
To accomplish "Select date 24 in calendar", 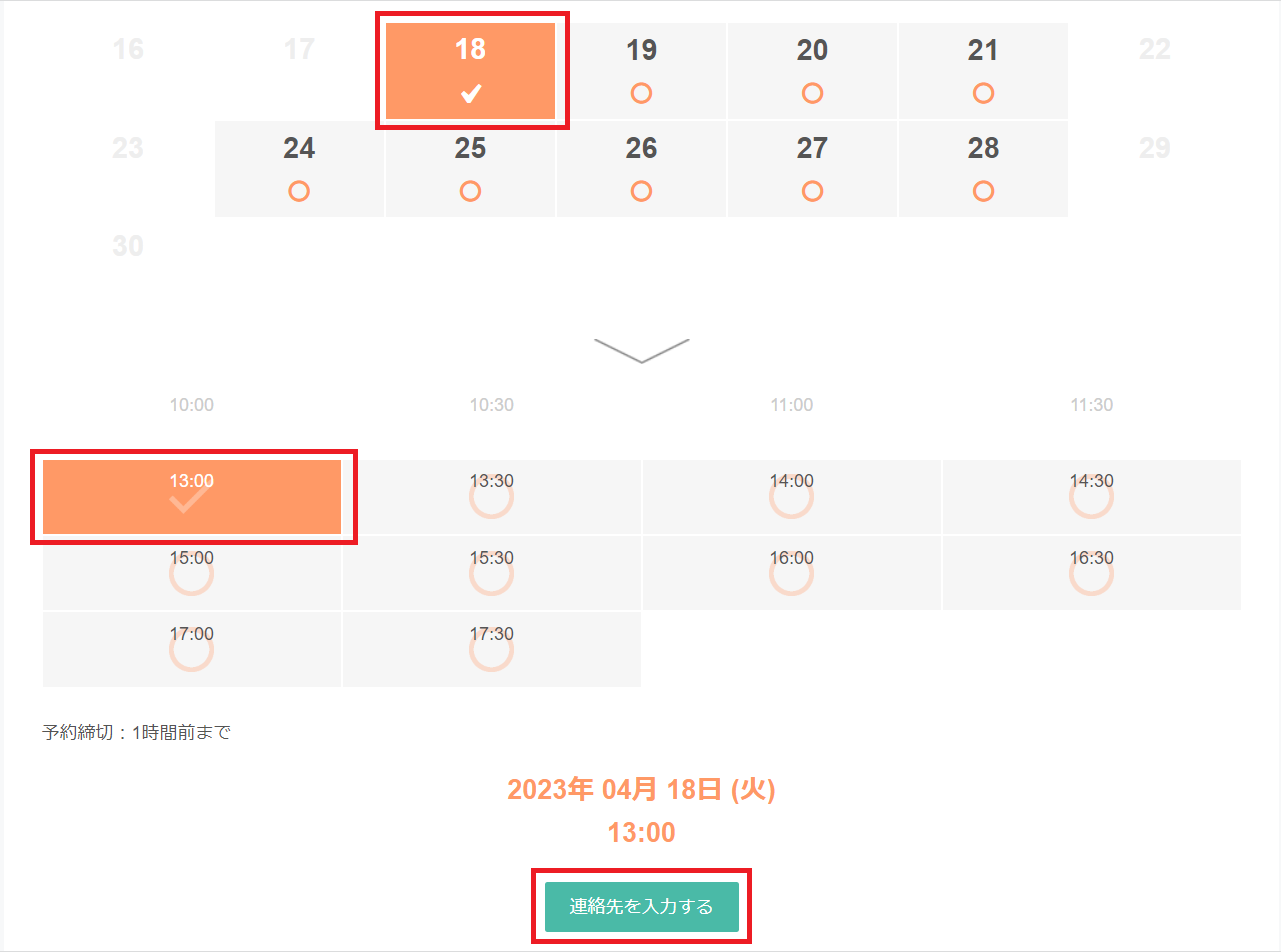I will pyautogui.click(x=299, y=169).
